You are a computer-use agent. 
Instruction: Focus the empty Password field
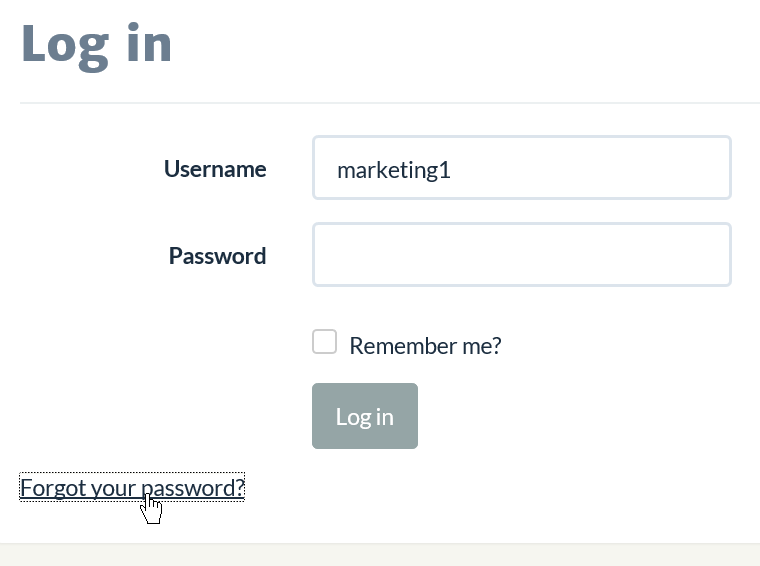(522, 254)
